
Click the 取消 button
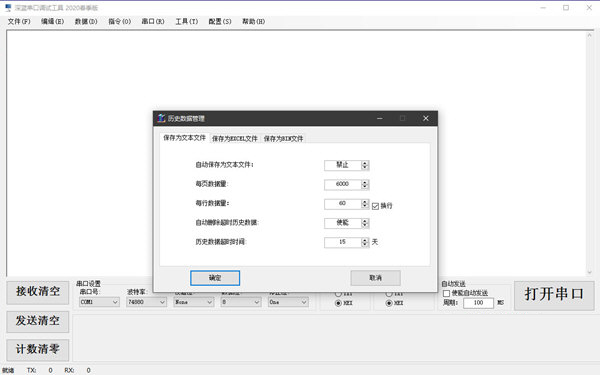pos(375,278)
